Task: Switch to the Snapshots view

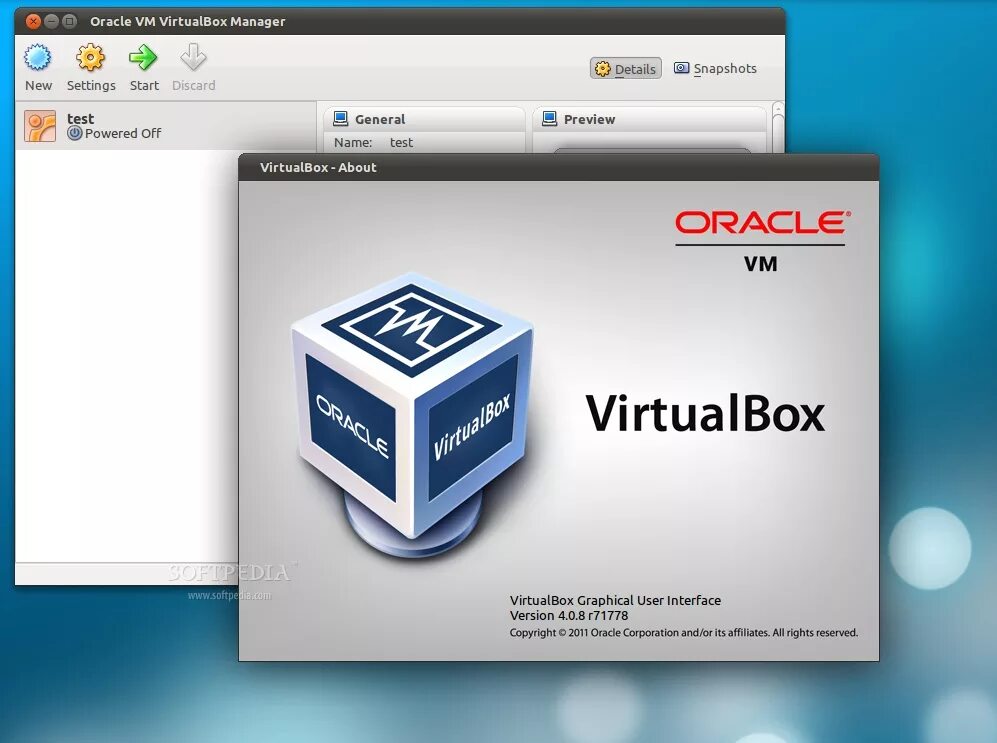Action: [x=715, y=68]
